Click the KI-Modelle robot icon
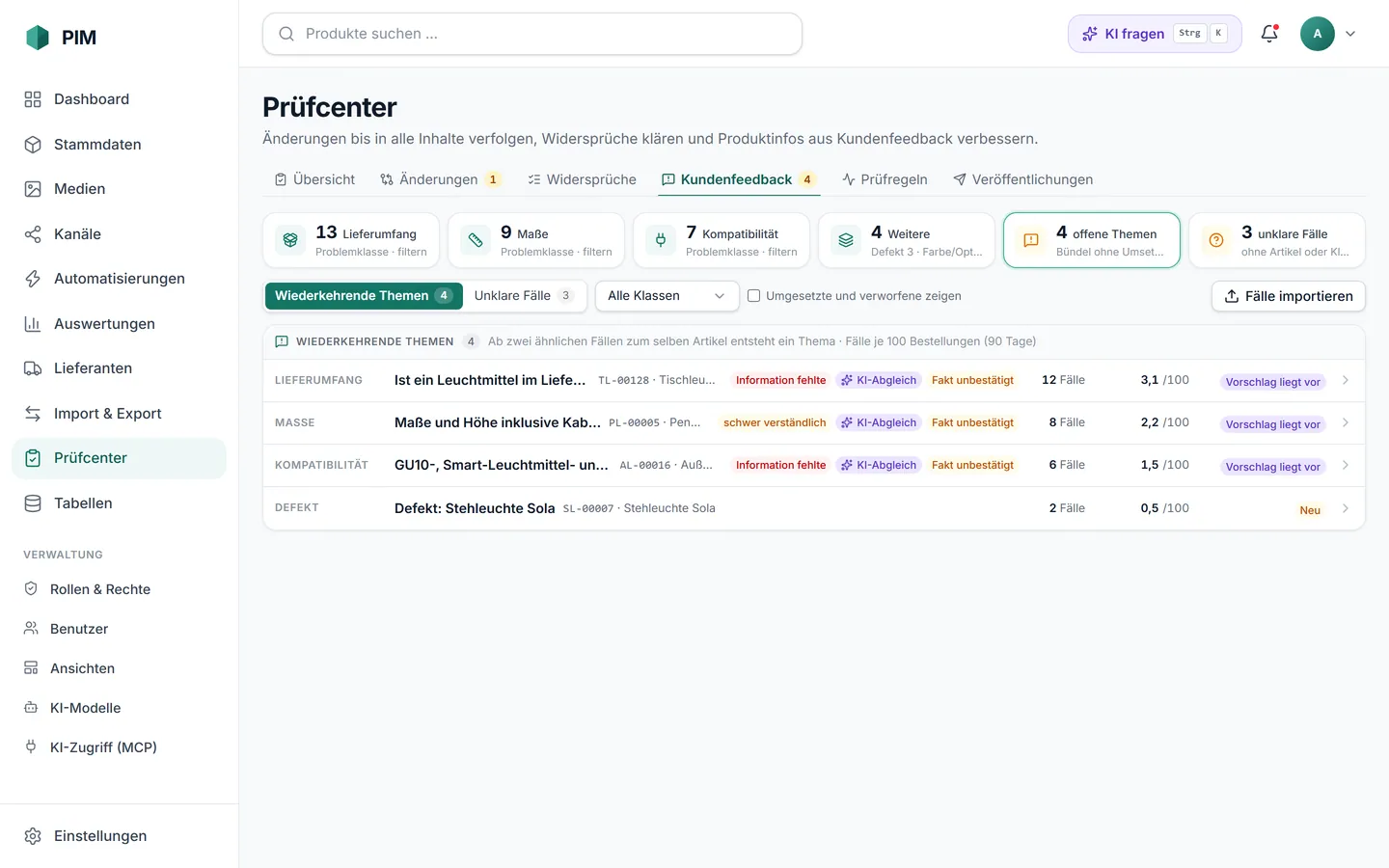The image size is (1389, 868). [31, 708]
